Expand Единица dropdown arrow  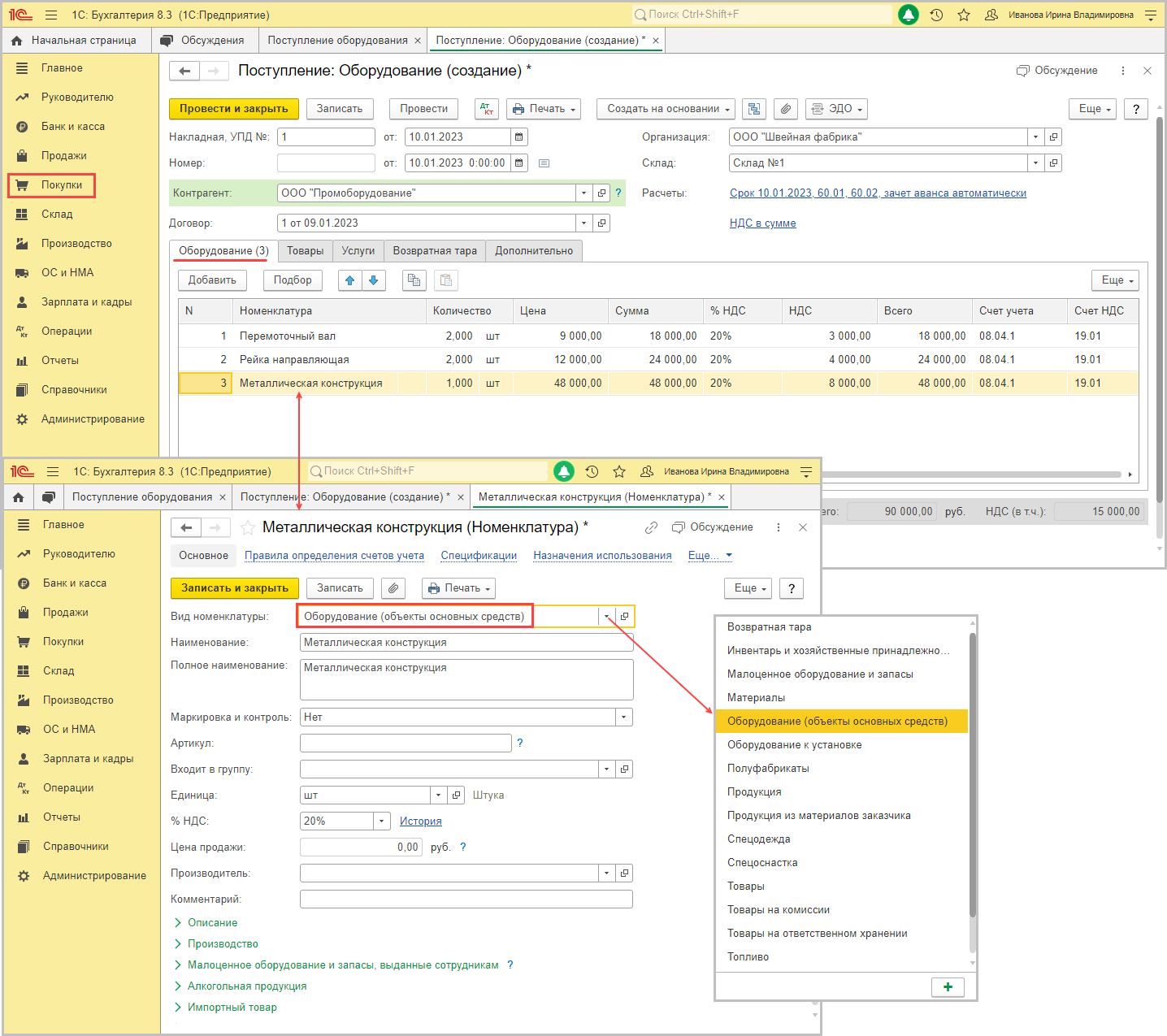tap(439, 795)
